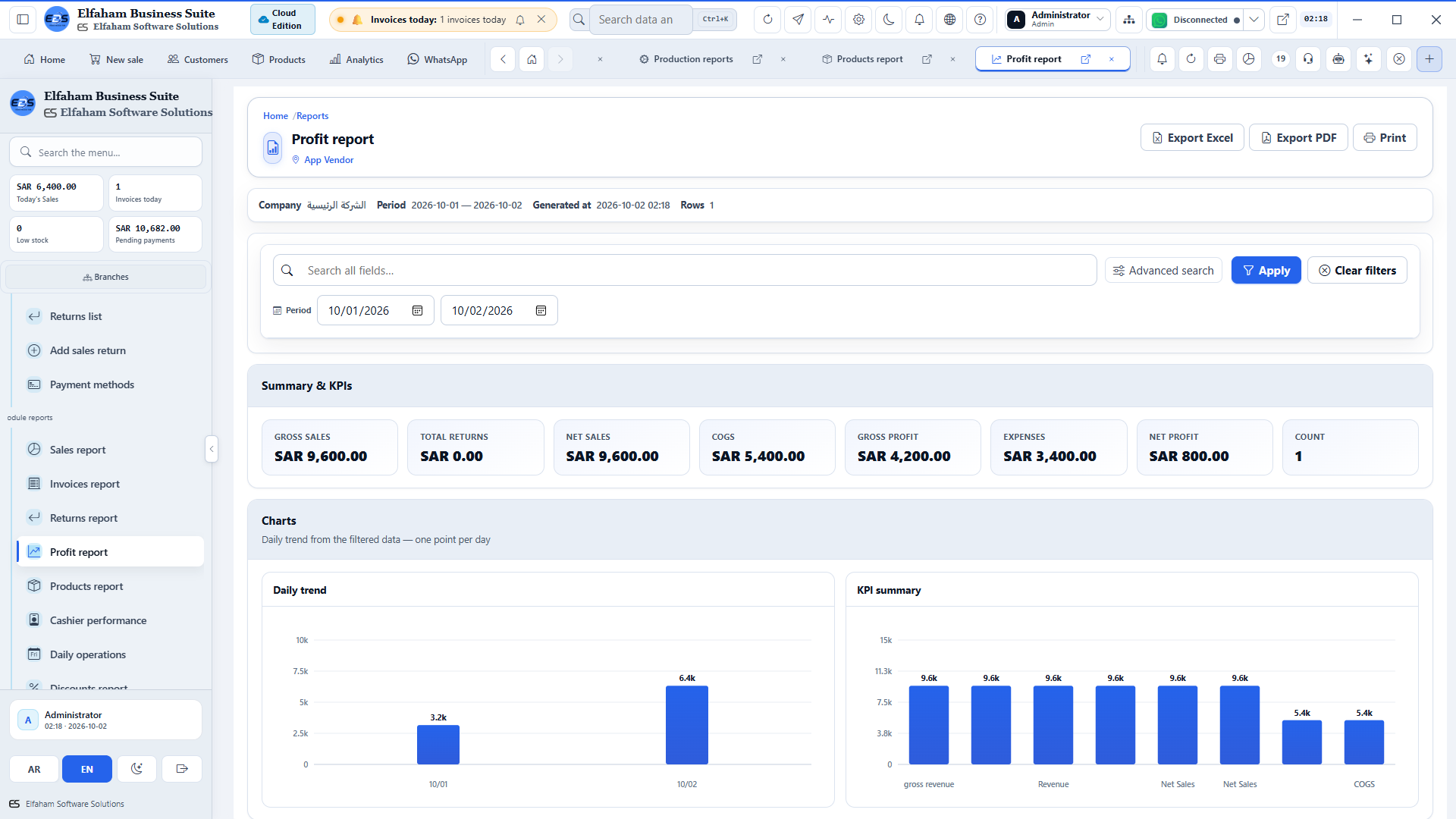Export report as PDF

coord(1298,138)
